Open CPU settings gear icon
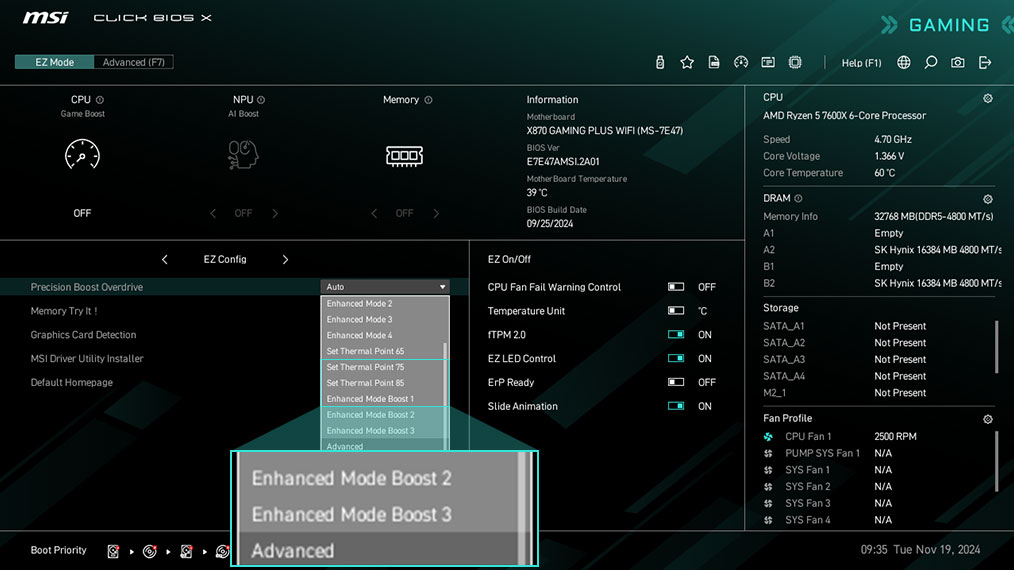This screenshot has height=570, width=1014. [988, 99]
